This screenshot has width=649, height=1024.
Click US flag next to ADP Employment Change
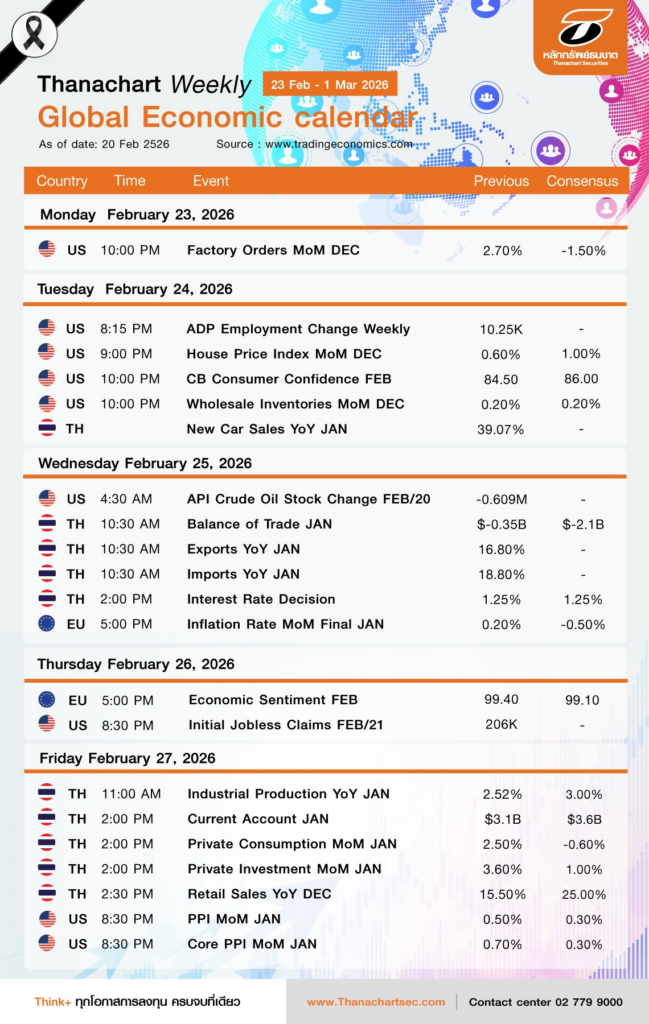47,328
